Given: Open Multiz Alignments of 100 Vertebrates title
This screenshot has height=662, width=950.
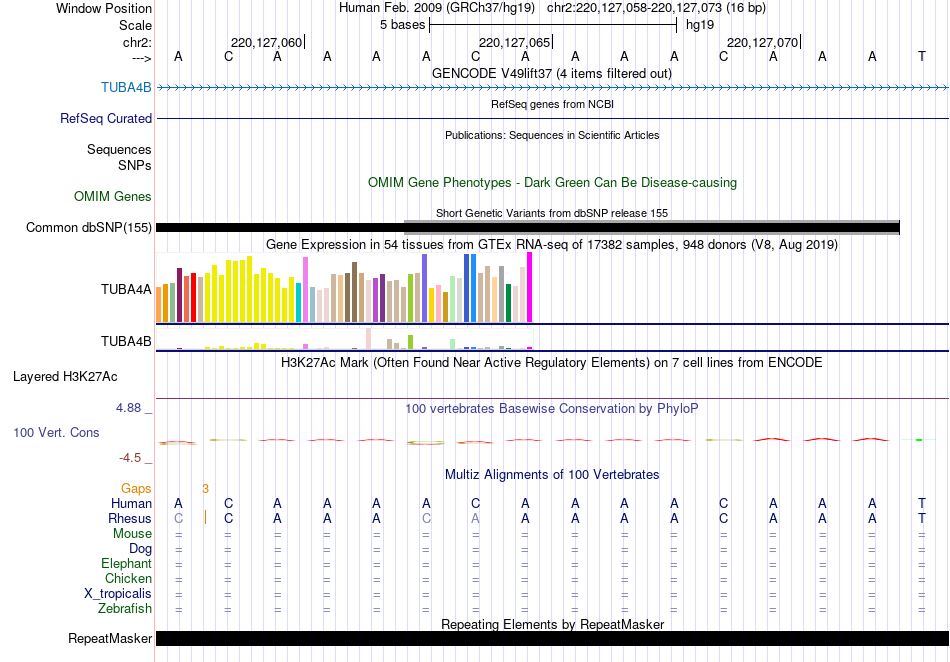Looking at the screenshot, I should point(552,474).
